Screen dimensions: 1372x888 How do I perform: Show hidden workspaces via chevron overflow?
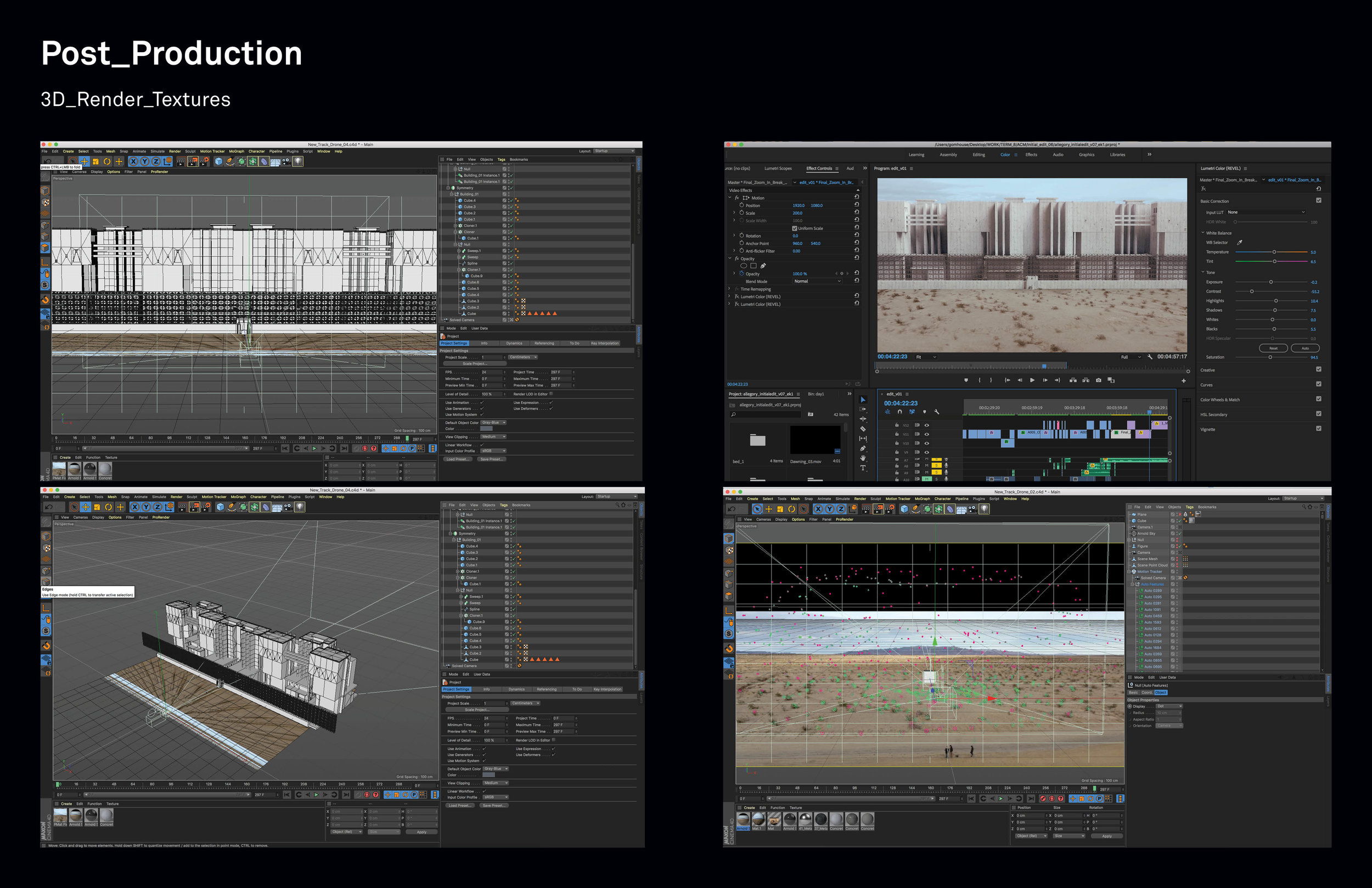tap(1150, 155)
